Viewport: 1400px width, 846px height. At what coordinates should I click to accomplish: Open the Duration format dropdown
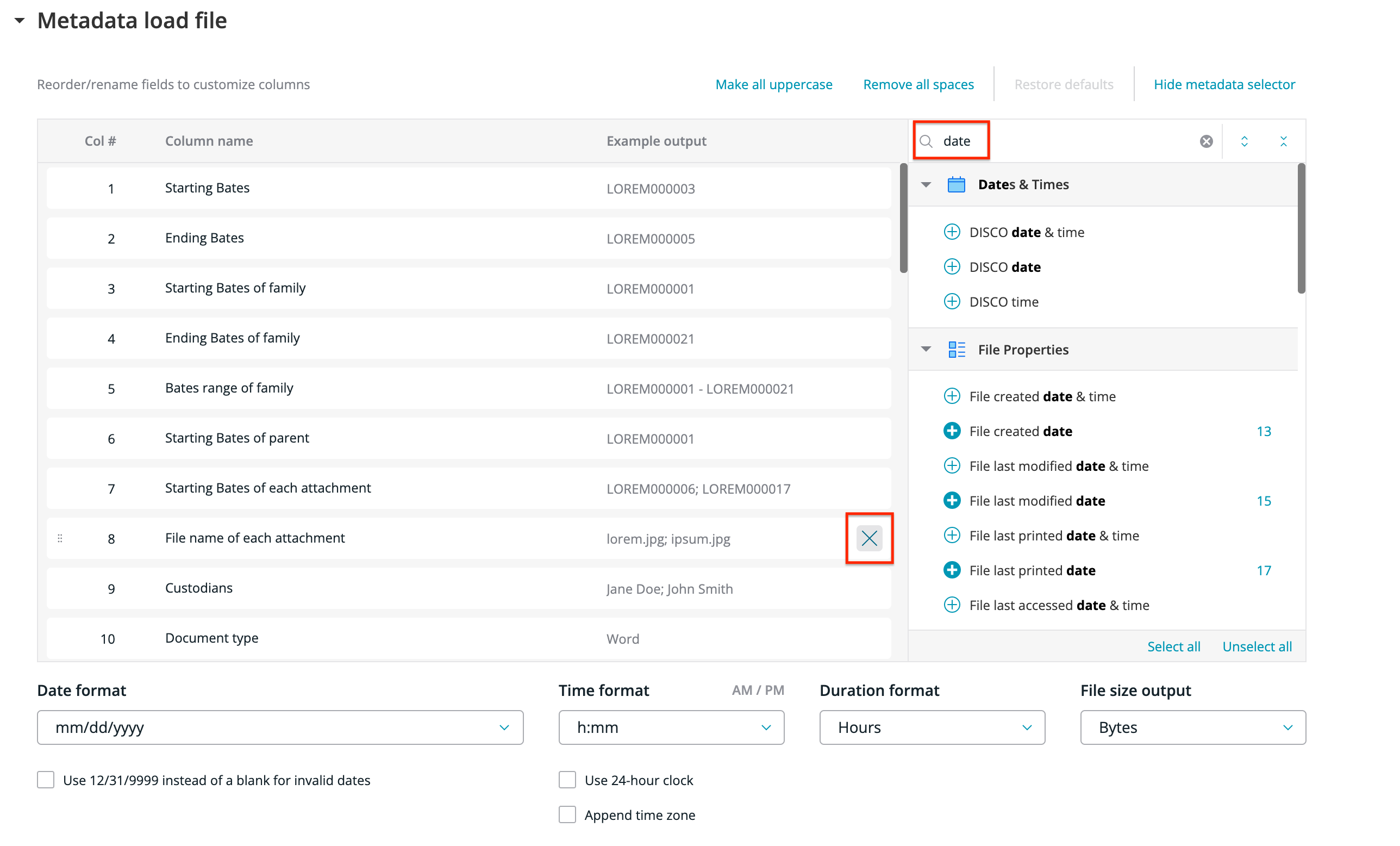(x=932, y=727)
